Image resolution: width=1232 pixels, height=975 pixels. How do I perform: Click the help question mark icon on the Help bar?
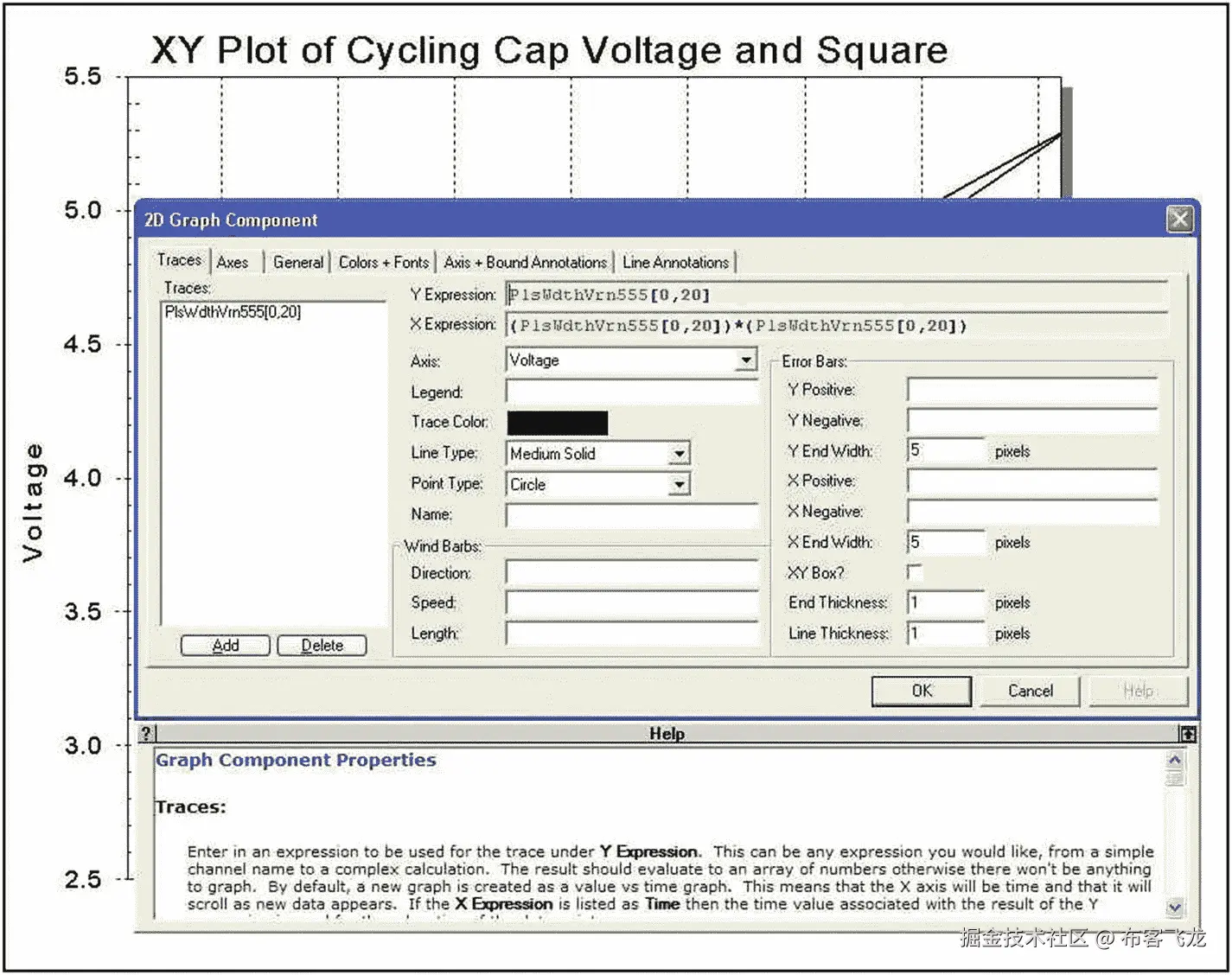tap(147, 733)
